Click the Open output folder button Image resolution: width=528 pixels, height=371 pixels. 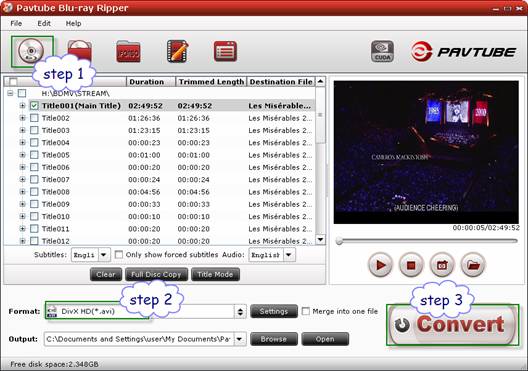(x=325, y=339)
